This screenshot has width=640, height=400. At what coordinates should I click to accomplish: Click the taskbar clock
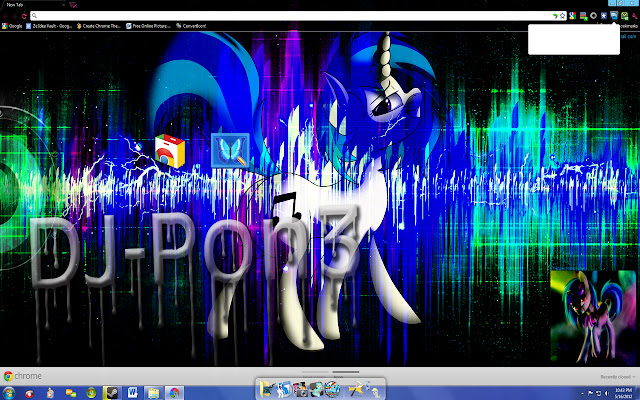(623, 394)
